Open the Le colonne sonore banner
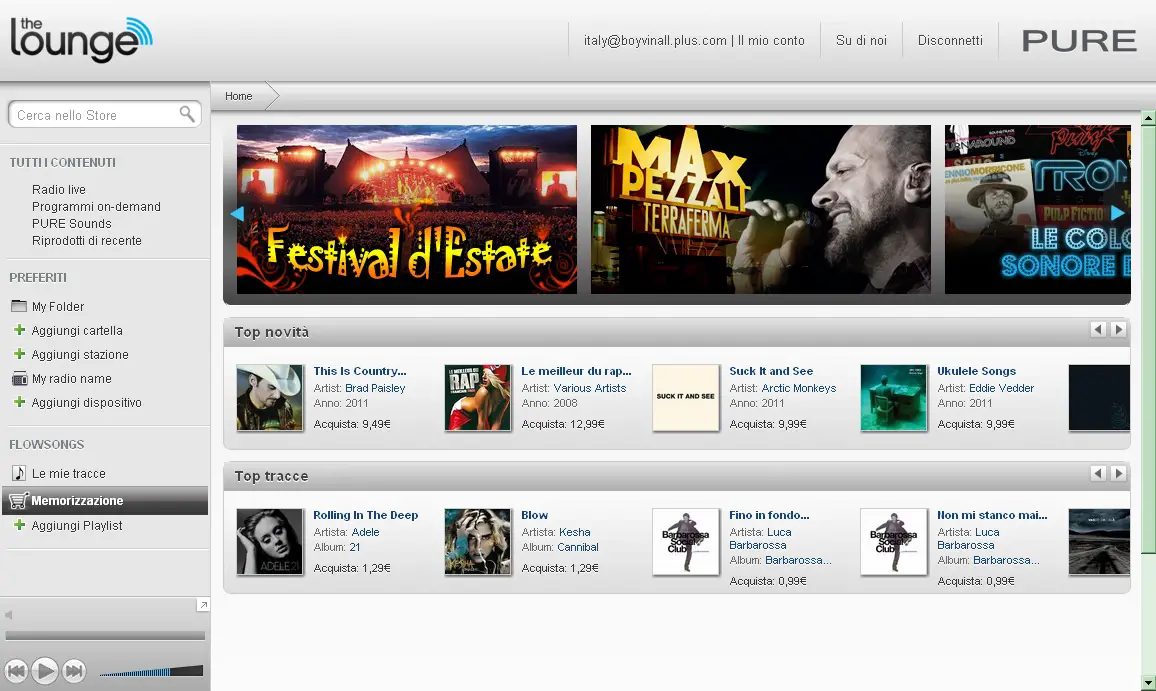The width and height of the screenshot is (1156, 691). [1037, 209]
